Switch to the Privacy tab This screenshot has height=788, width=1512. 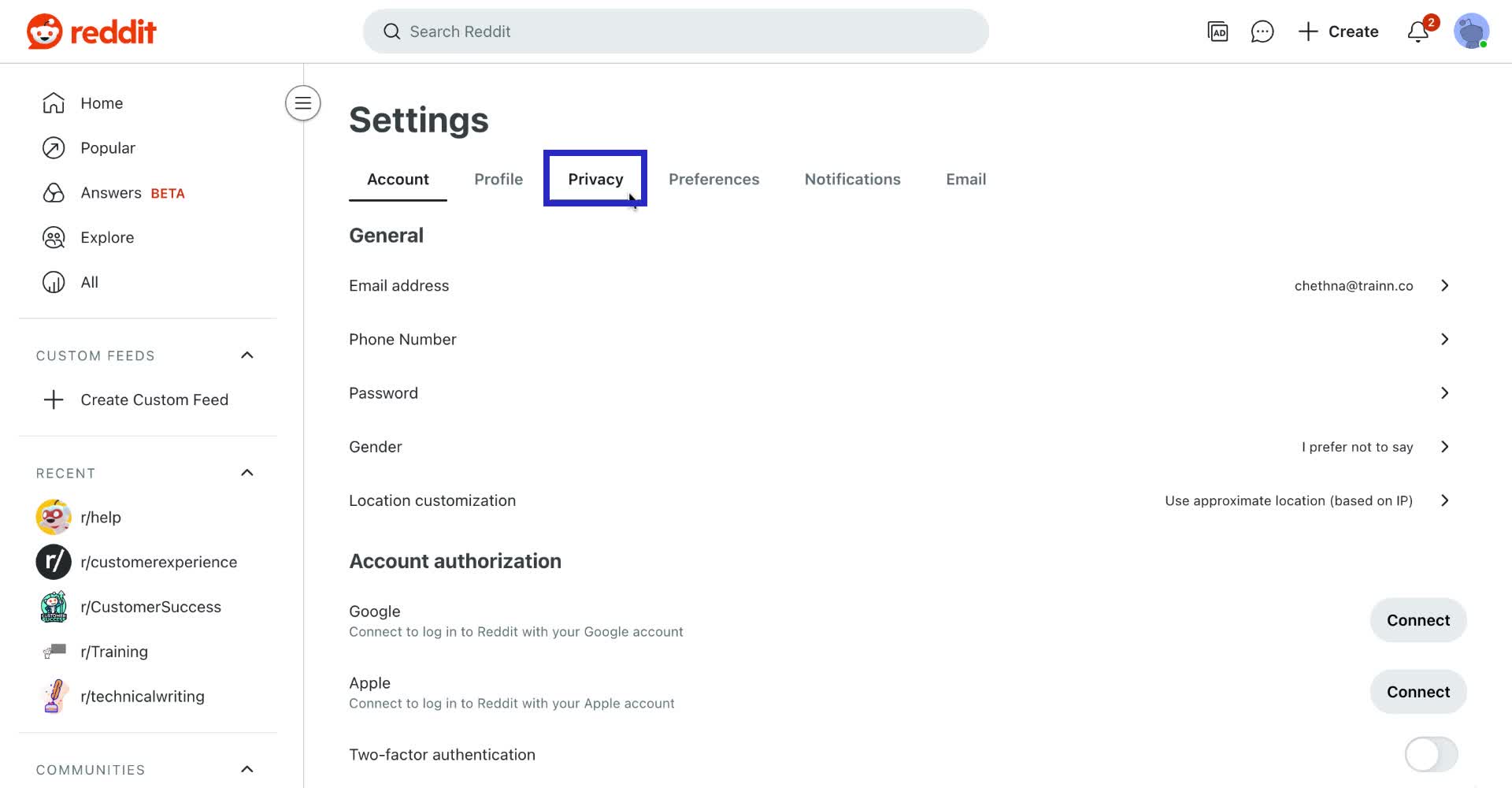point(595,179)
